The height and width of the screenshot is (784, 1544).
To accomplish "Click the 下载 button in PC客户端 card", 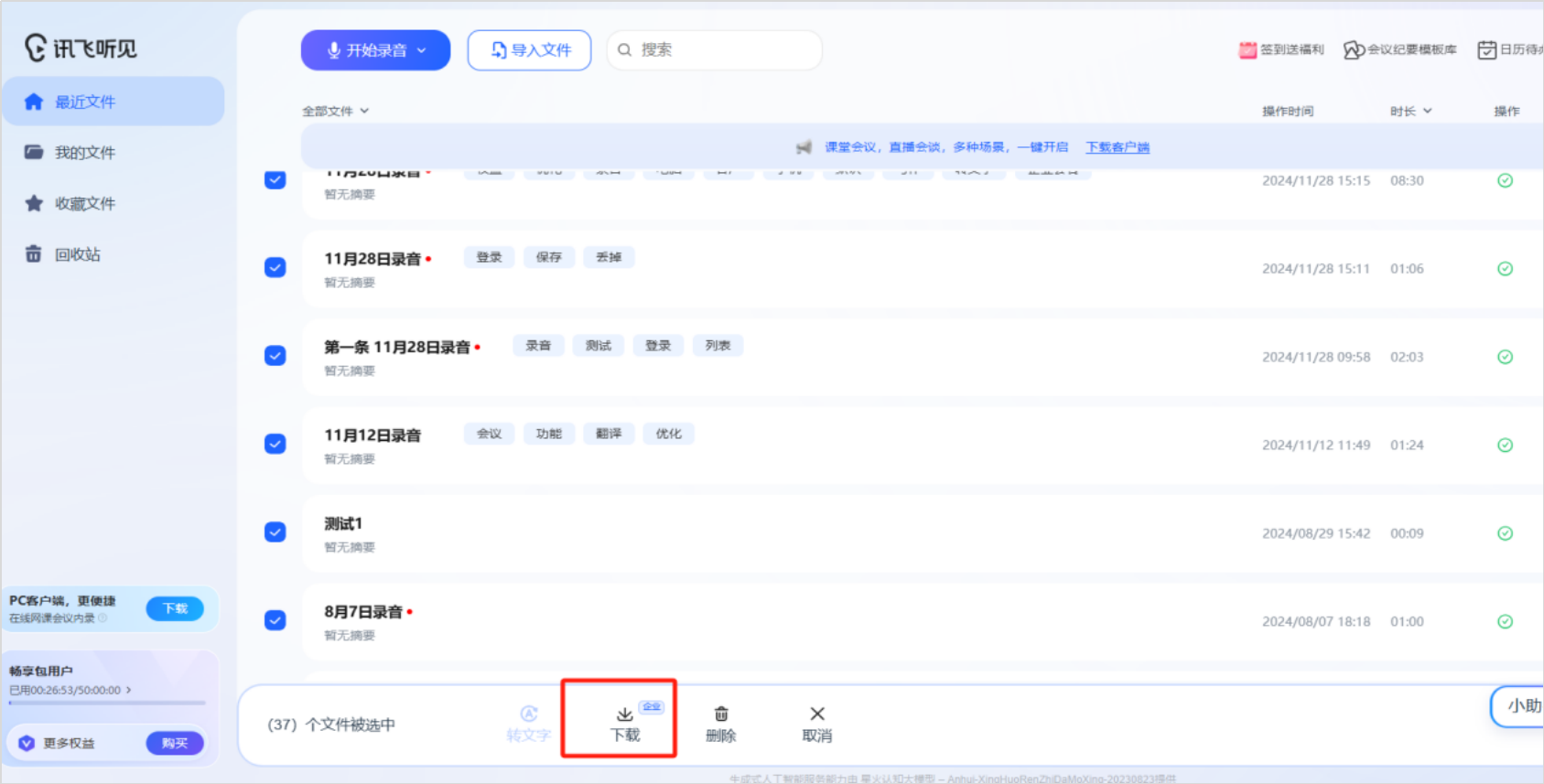I will 175,608.
